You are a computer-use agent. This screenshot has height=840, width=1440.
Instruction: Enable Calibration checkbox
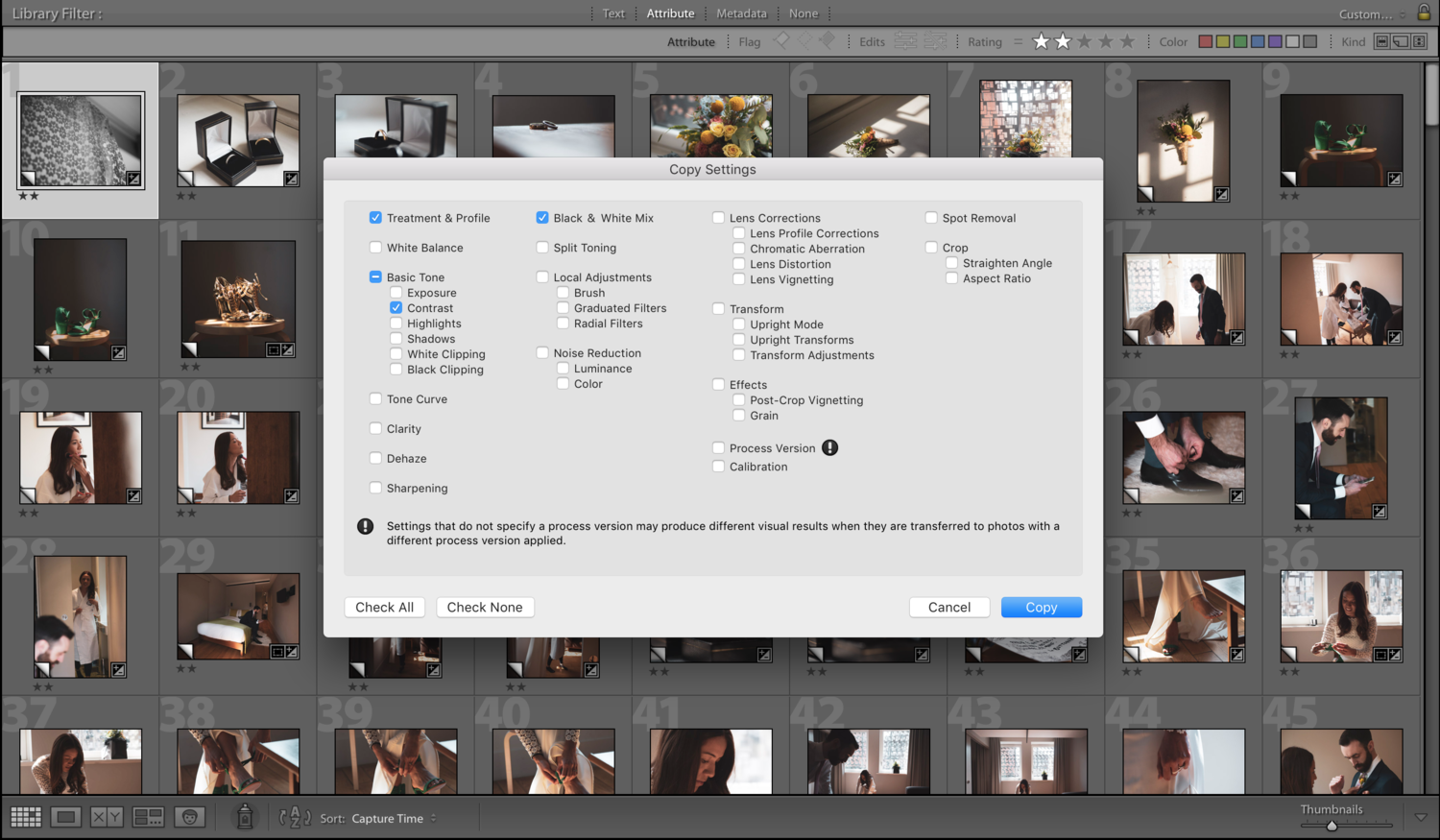718,466
